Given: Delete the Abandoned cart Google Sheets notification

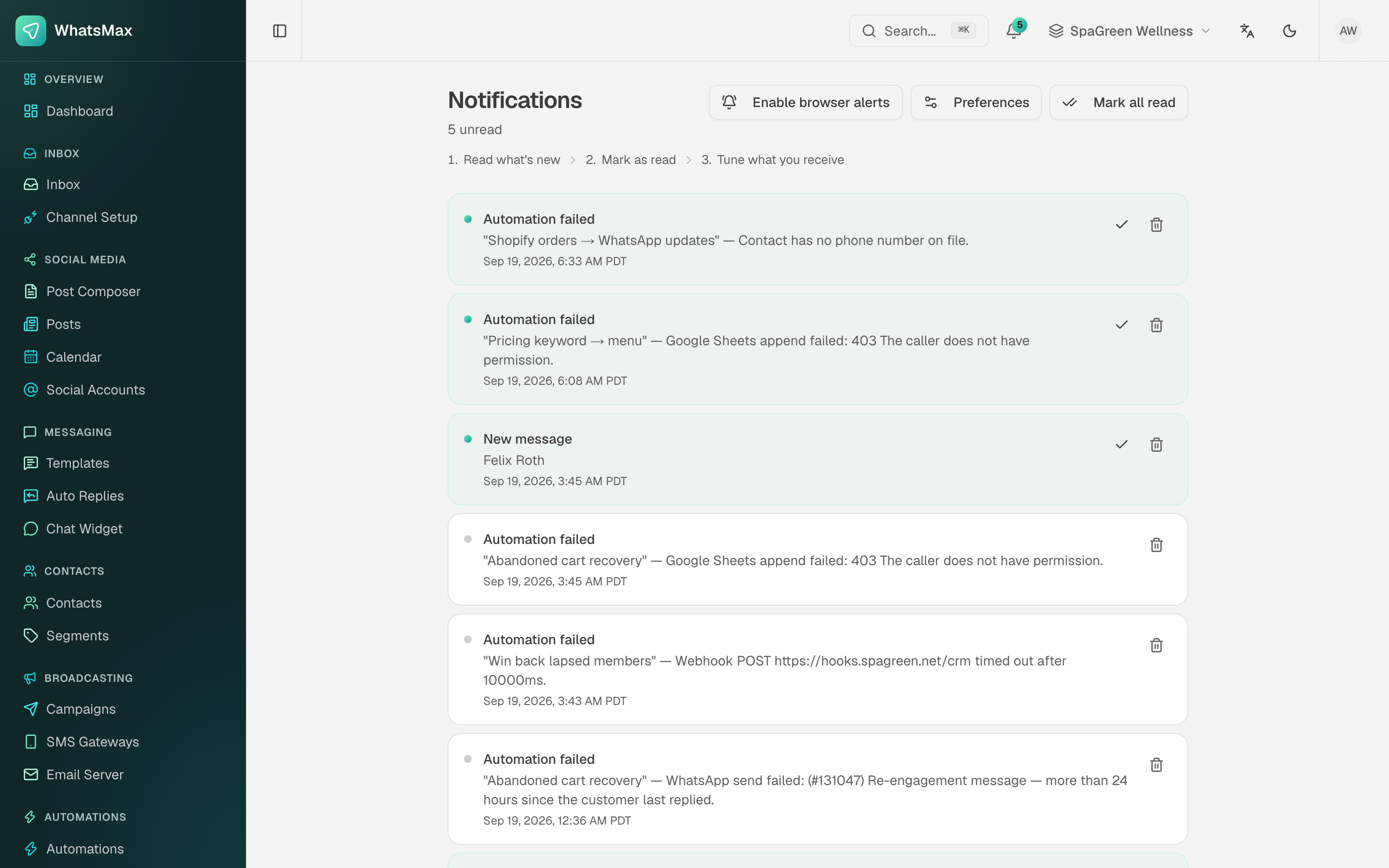Looking at the screenshot, I should pyautogui.click(x=1156, y=545).
